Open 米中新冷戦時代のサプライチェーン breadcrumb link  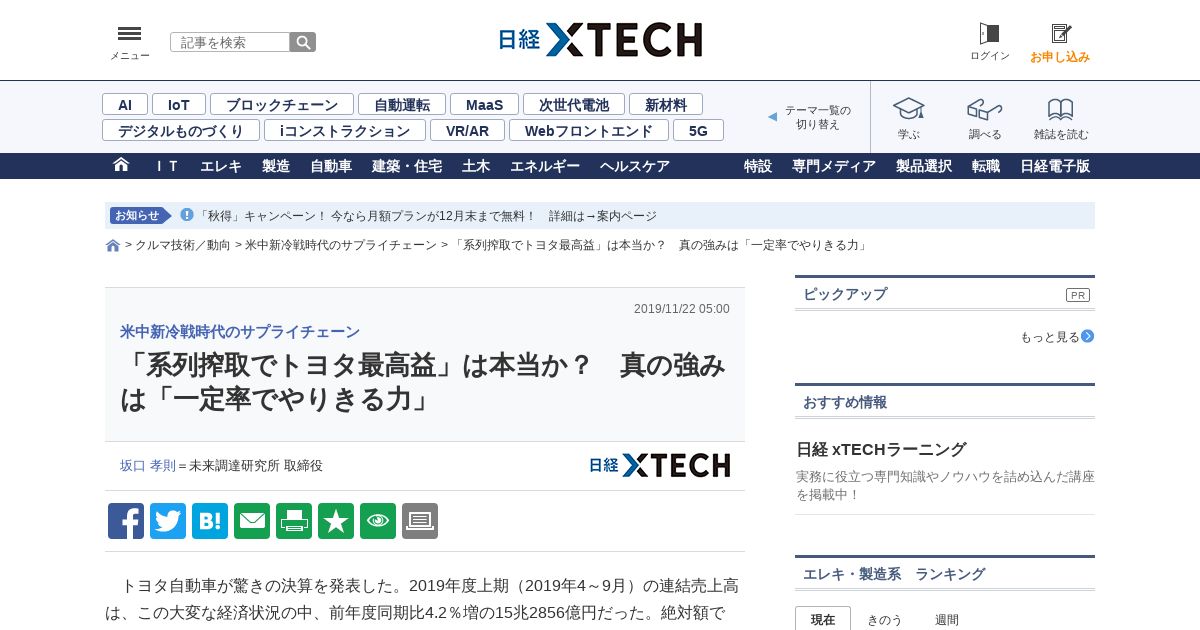coord(341,245)
